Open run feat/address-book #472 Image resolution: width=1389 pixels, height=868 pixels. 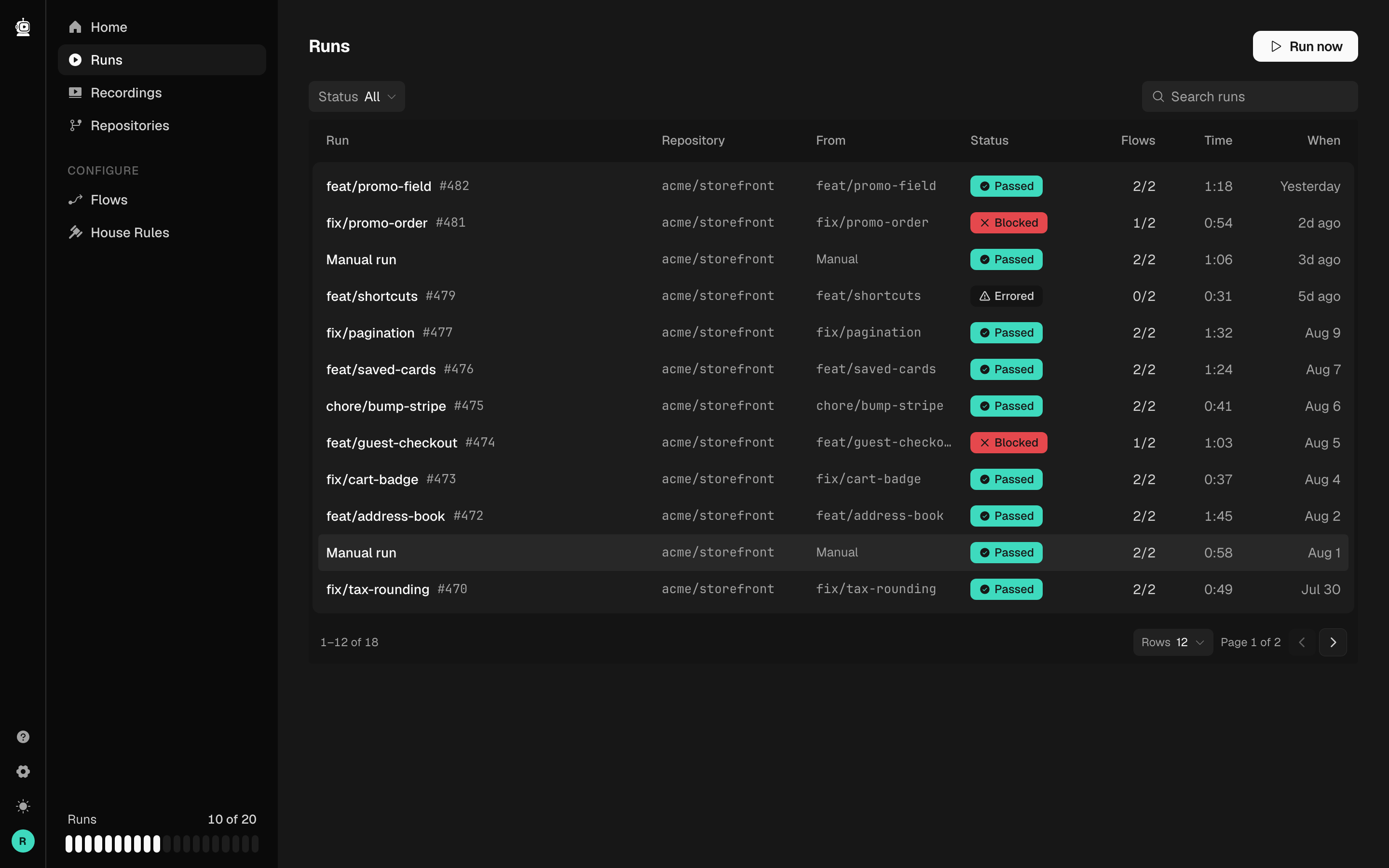click(x=833, y=516)
